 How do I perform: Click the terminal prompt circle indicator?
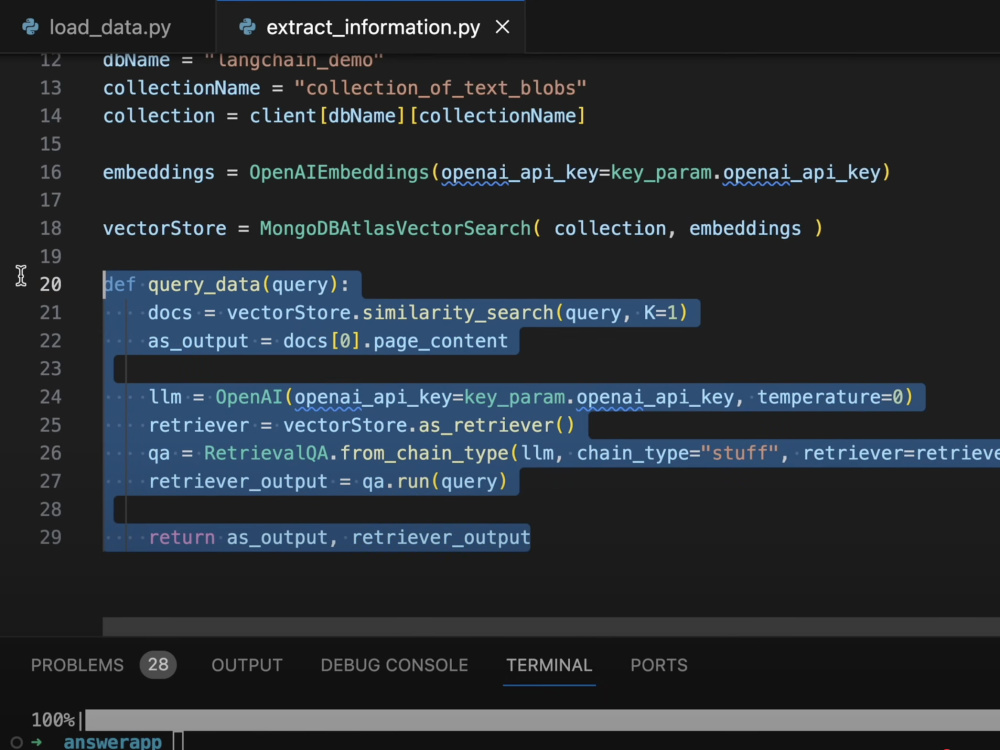pos(17,742)
